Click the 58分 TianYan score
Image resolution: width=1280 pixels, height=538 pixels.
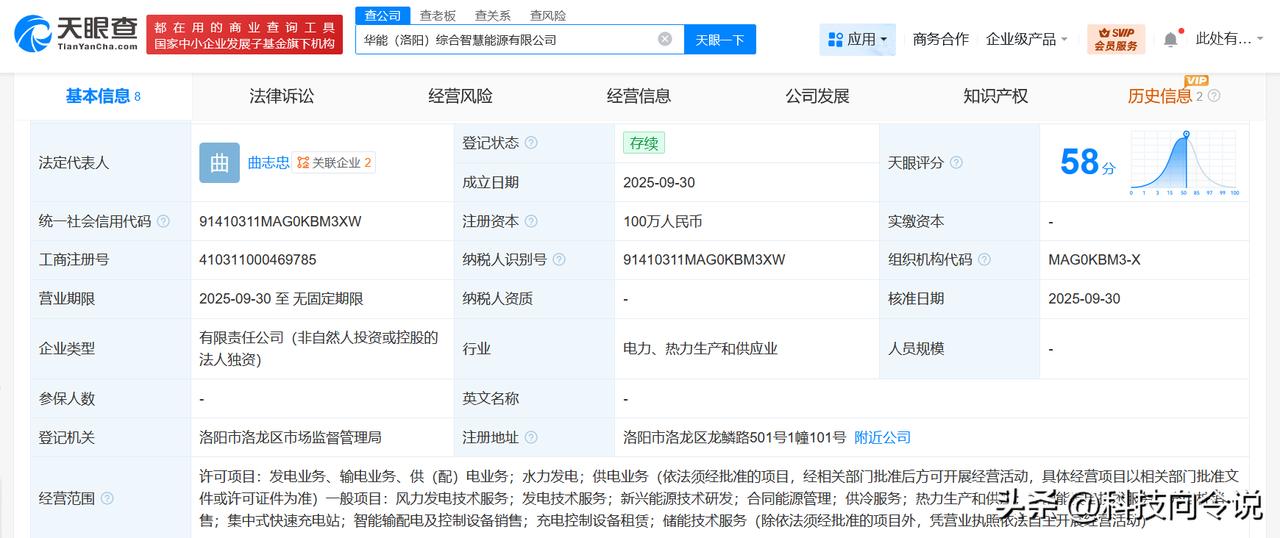coord(1087,162)
